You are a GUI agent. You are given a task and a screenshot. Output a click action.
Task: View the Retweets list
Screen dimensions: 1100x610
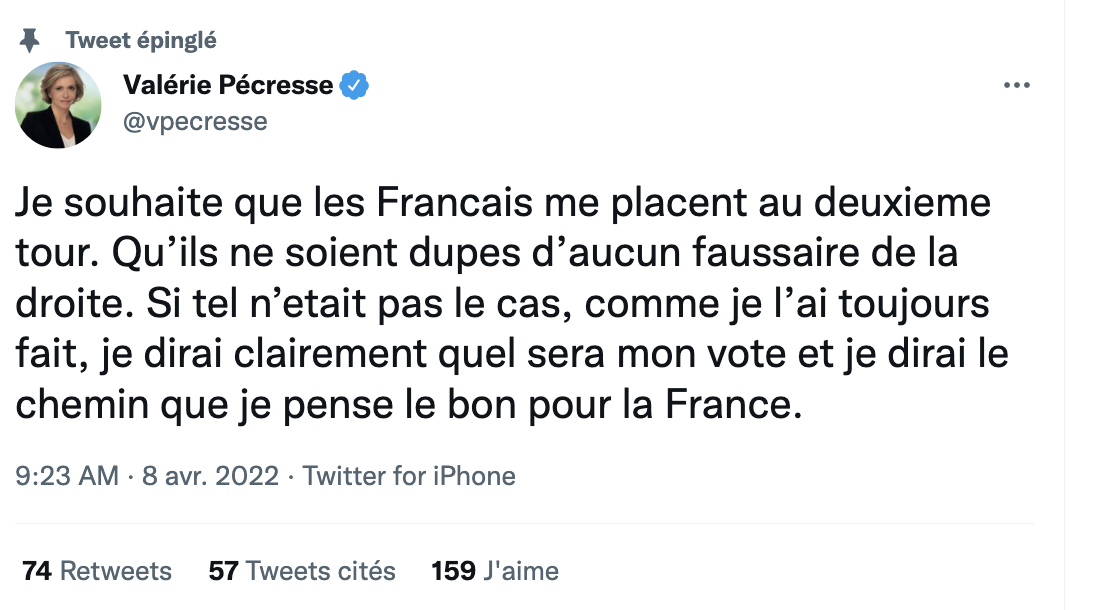(x=116, y=571)
